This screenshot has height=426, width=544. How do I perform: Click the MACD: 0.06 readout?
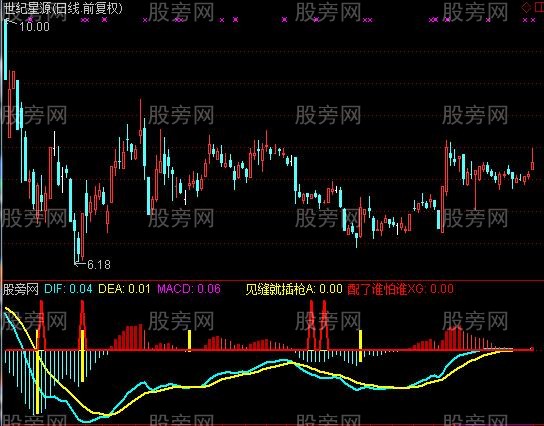click(x=189, y=289)
